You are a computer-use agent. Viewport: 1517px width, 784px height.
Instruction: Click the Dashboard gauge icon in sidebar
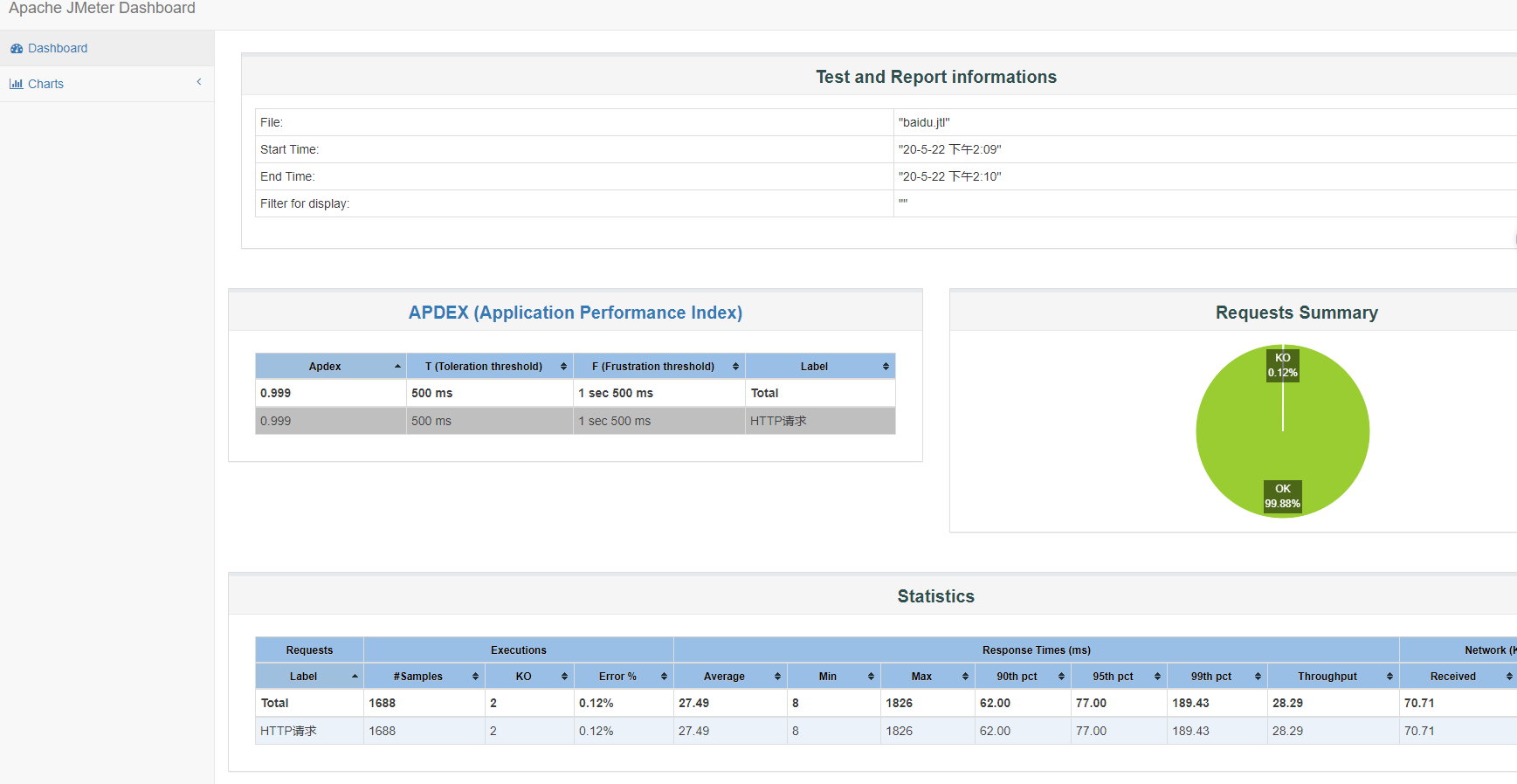pyautogui.click(x=17, y=49)
